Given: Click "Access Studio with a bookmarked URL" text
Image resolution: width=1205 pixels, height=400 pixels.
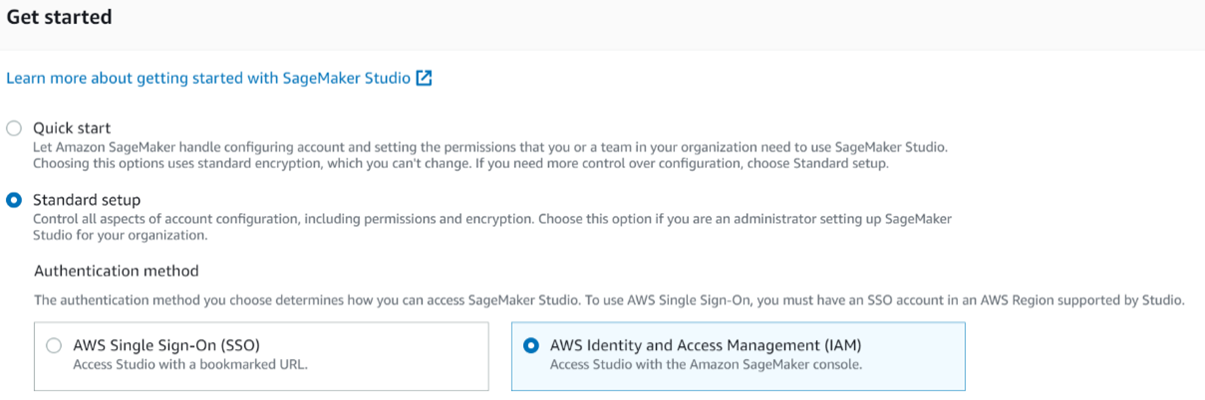Looking at the screenshot, I should click(x=190, y=365).
